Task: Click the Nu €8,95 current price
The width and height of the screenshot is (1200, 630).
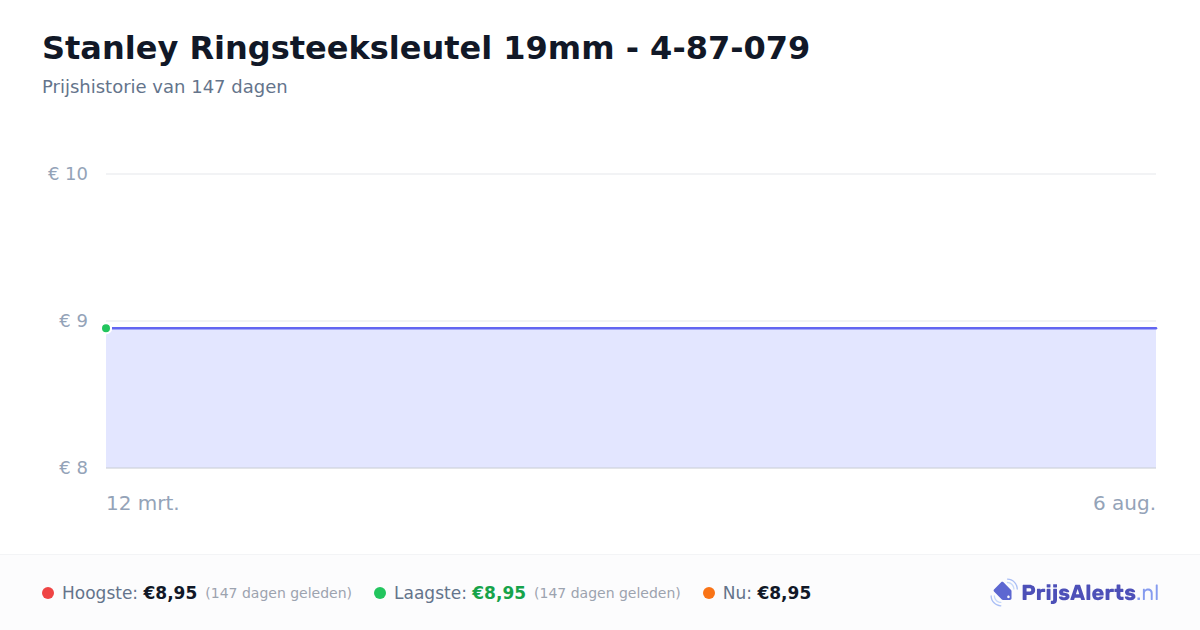Action: click(784, 593)
